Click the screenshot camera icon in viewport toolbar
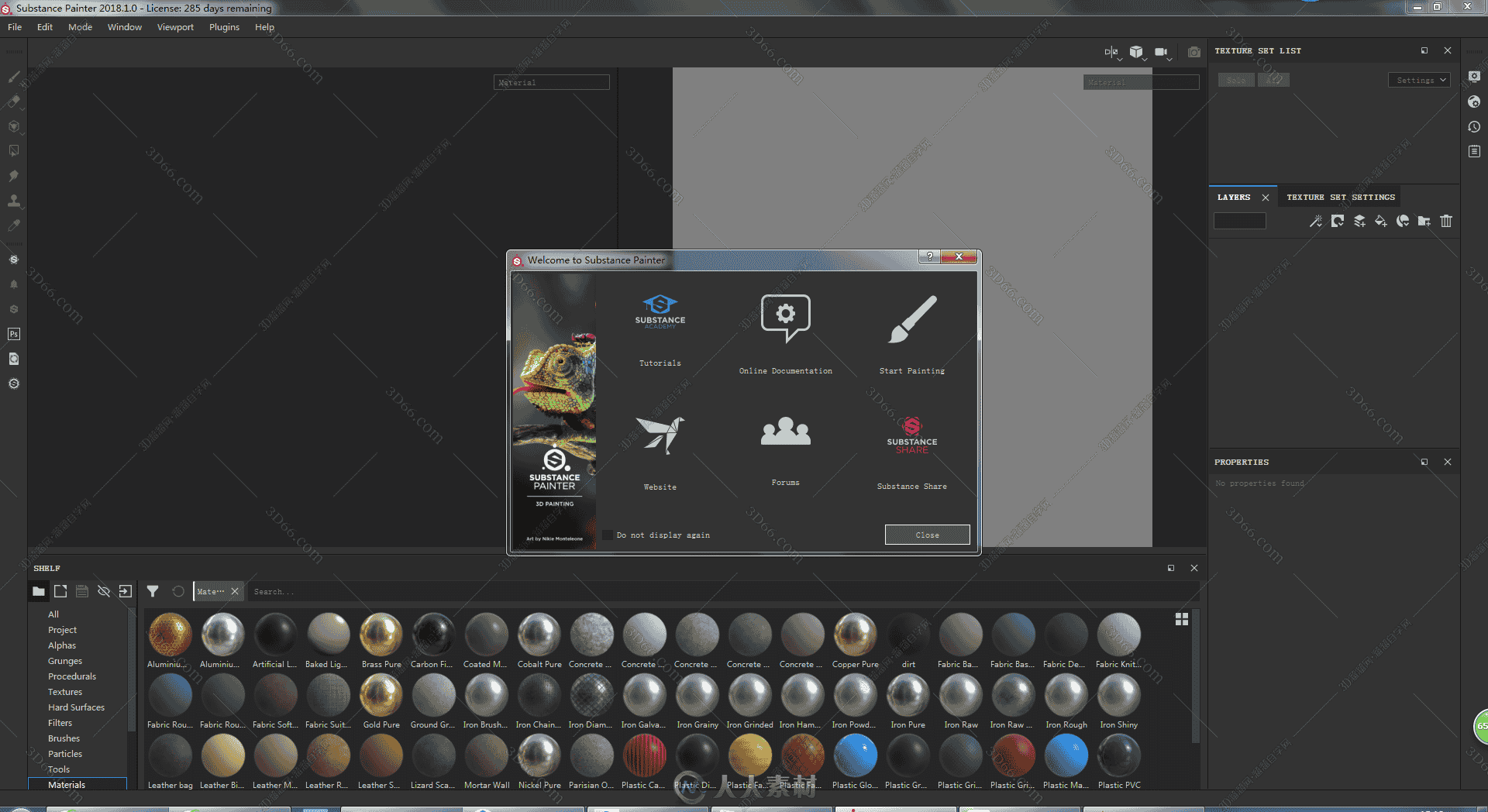1488x812 pixels. 1194,52
